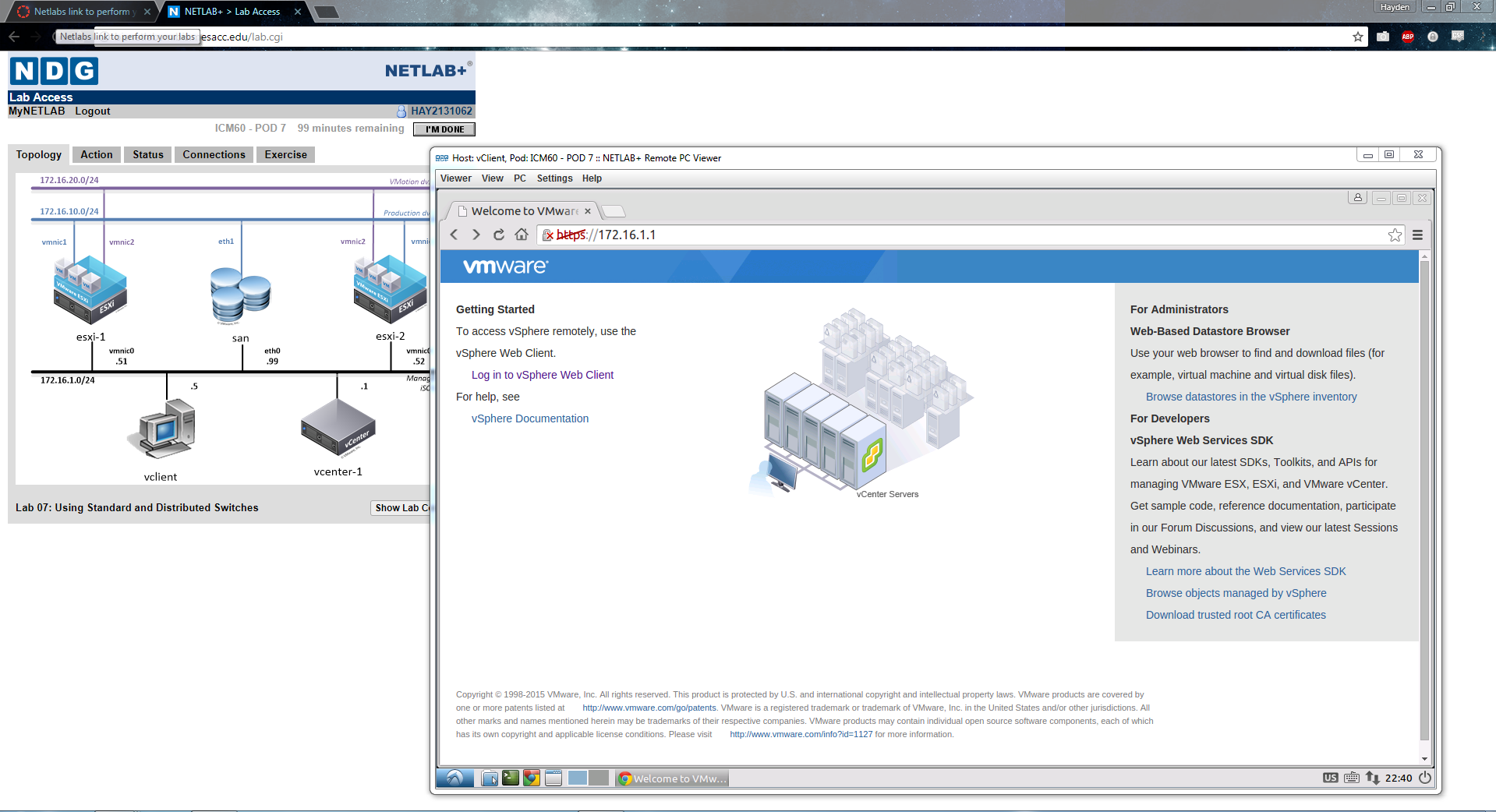Open the inner browser user profile button

click(x=1357, y=198)
